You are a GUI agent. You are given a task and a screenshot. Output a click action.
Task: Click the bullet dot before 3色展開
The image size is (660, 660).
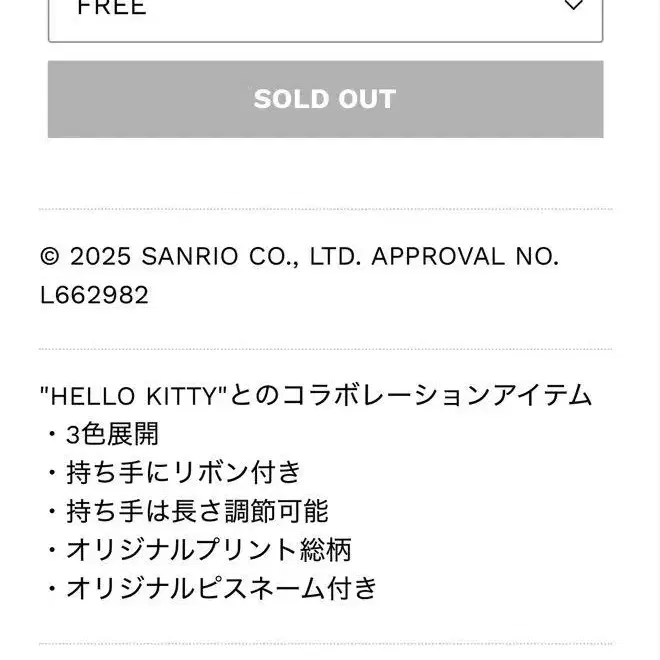(x=51, y=435)
